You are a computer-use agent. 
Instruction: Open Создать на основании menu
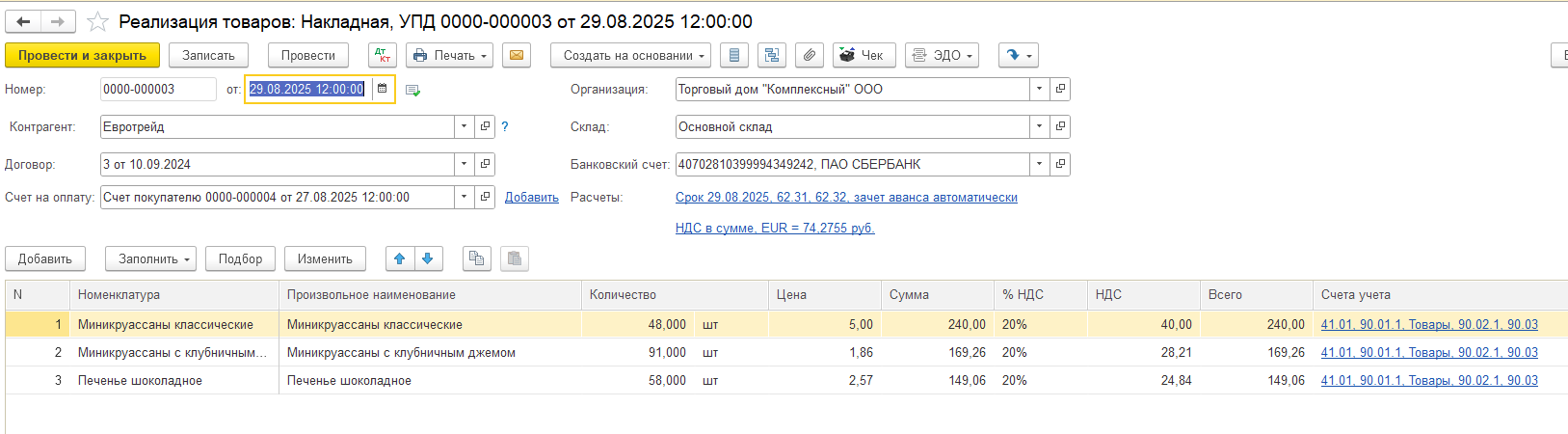[631, 55]
